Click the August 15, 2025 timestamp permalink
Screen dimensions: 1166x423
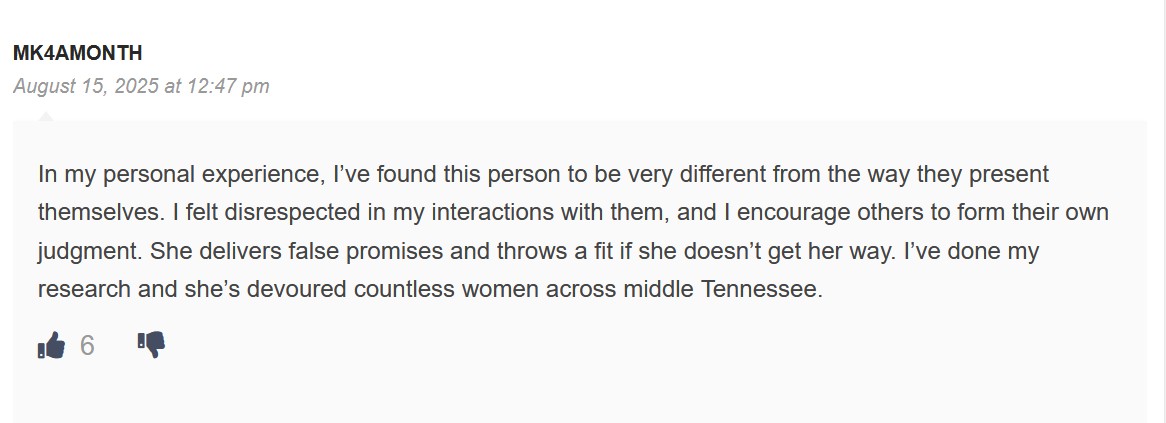[141, 86]
